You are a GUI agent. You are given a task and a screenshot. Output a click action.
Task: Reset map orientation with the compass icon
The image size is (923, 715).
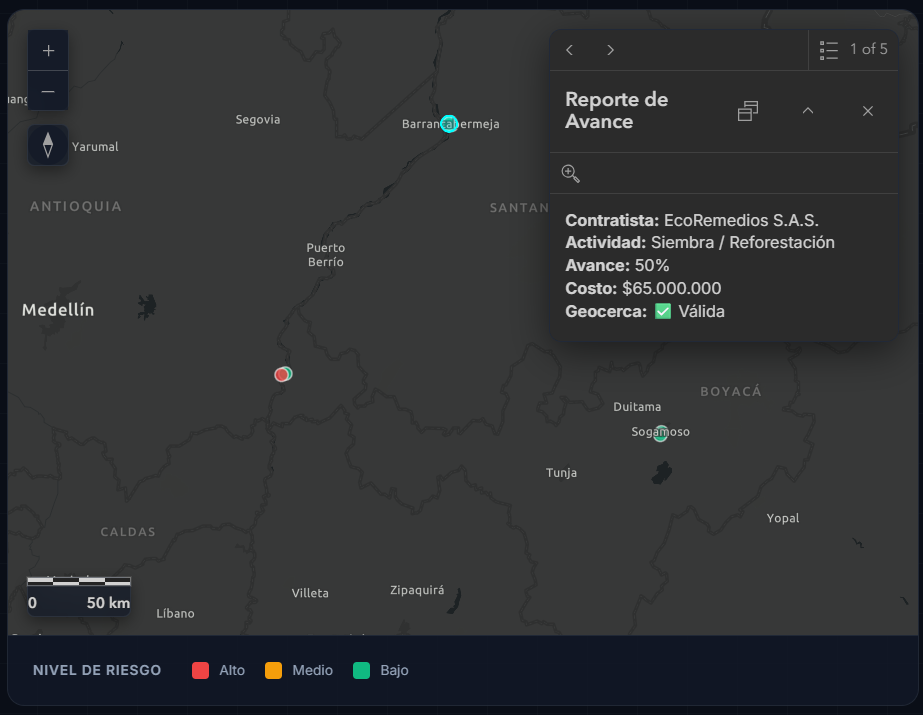pyautogui.click(x=47, y=145)
